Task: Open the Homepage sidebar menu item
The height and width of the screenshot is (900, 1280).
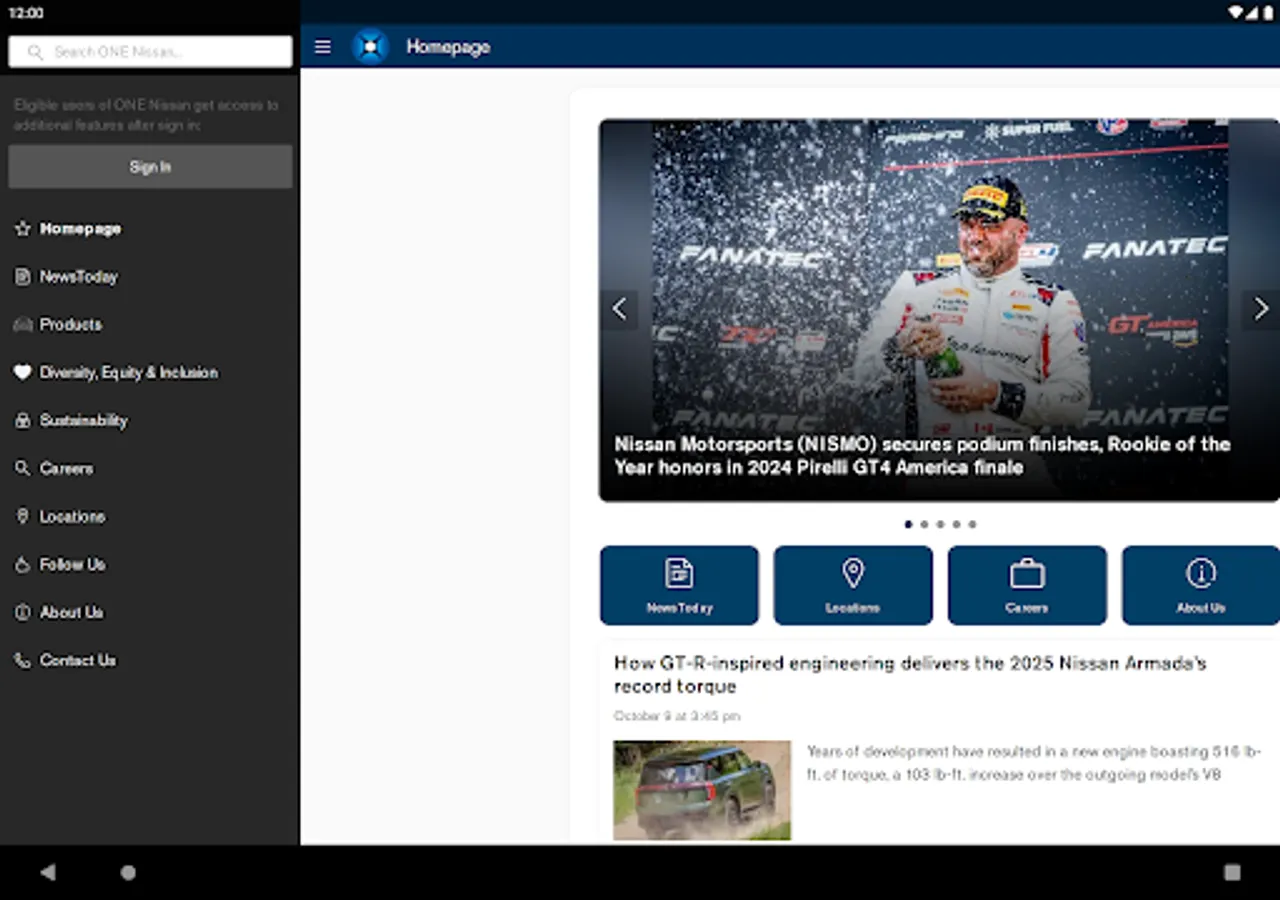Action: pyautogui.click(x=150, y=228)
